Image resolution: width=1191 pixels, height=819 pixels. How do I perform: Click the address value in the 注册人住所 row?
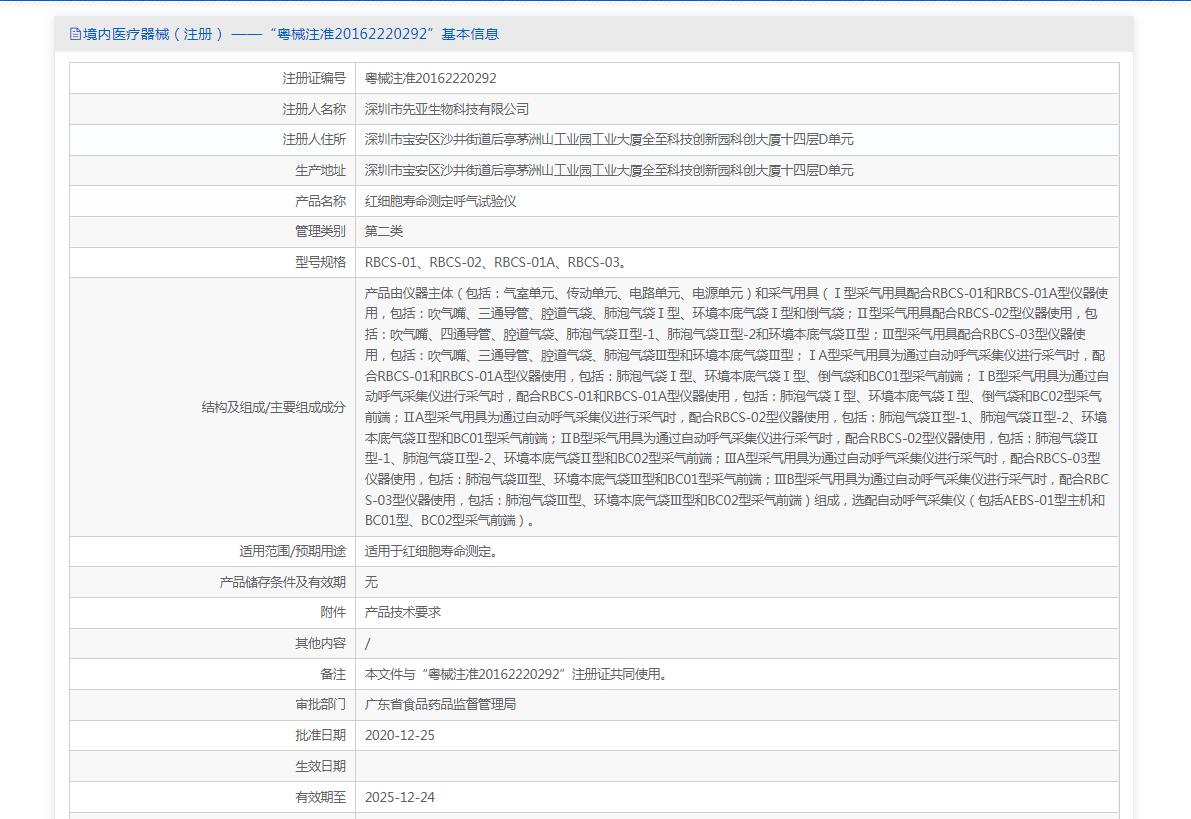point(609,140)
